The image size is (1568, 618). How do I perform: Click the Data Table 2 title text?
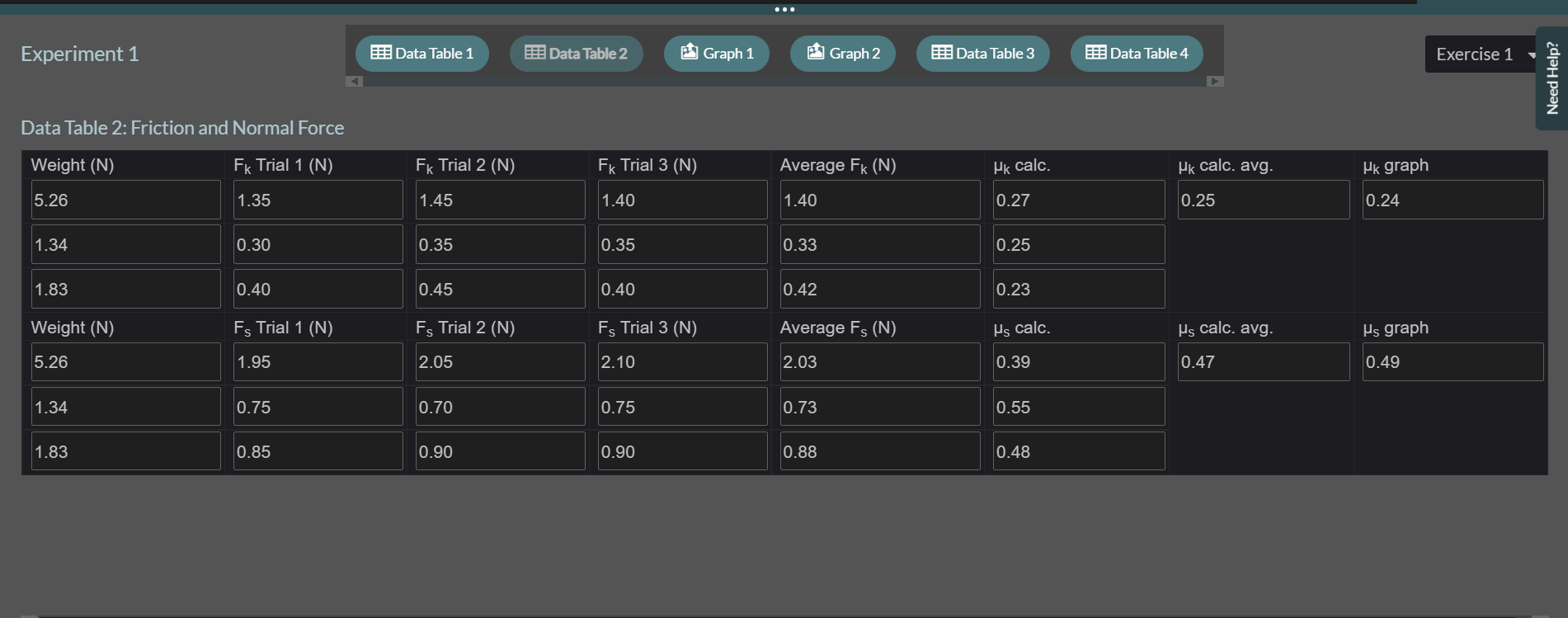182,128
